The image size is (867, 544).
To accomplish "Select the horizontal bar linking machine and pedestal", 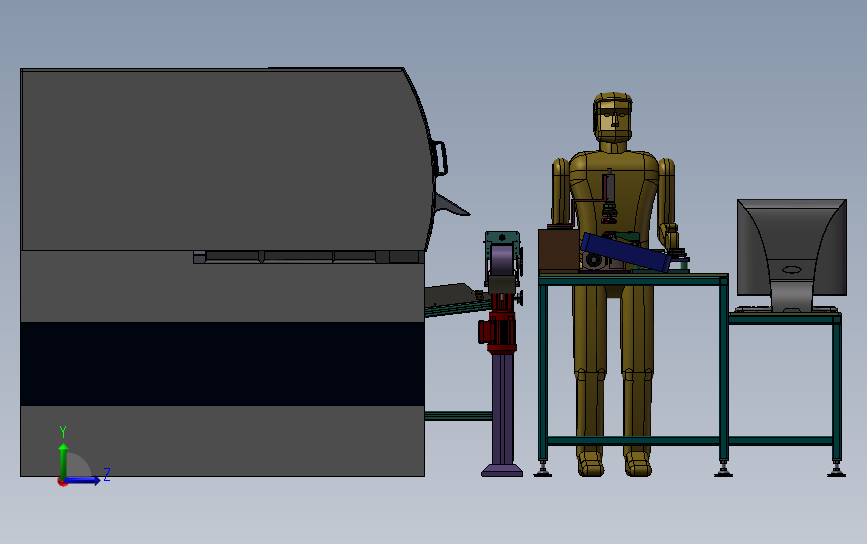I will coord(458,416).
